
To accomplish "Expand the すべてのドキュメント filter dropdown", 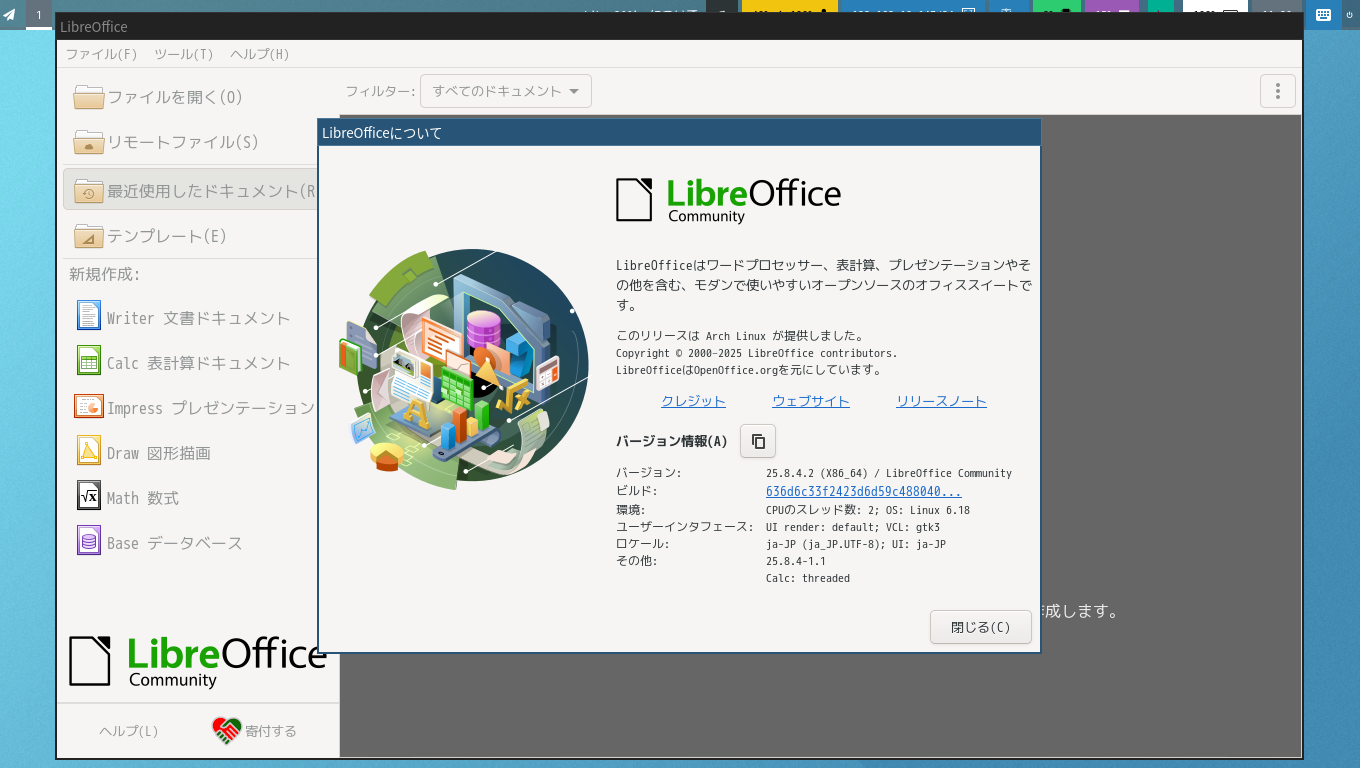I will (x=505, y=91).
